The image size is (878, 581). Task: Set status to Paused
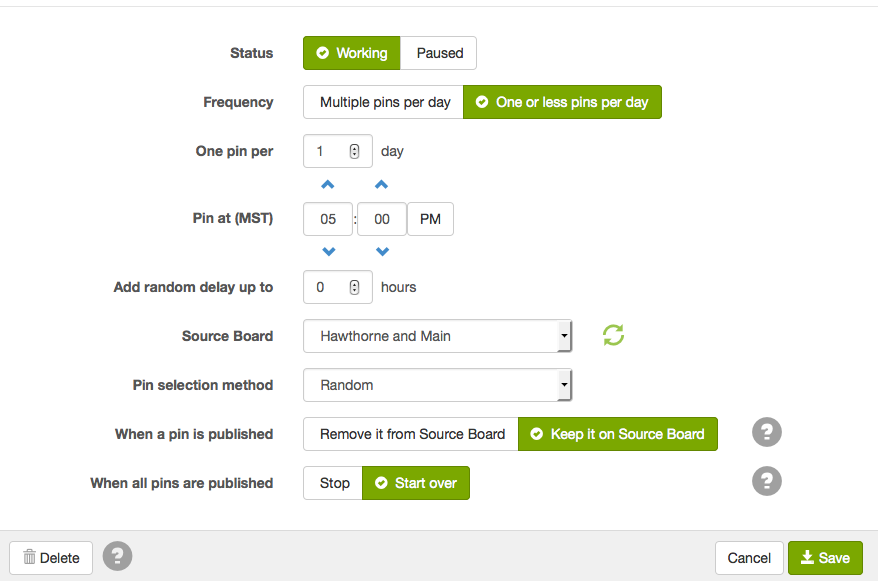(x=439, y=53)
